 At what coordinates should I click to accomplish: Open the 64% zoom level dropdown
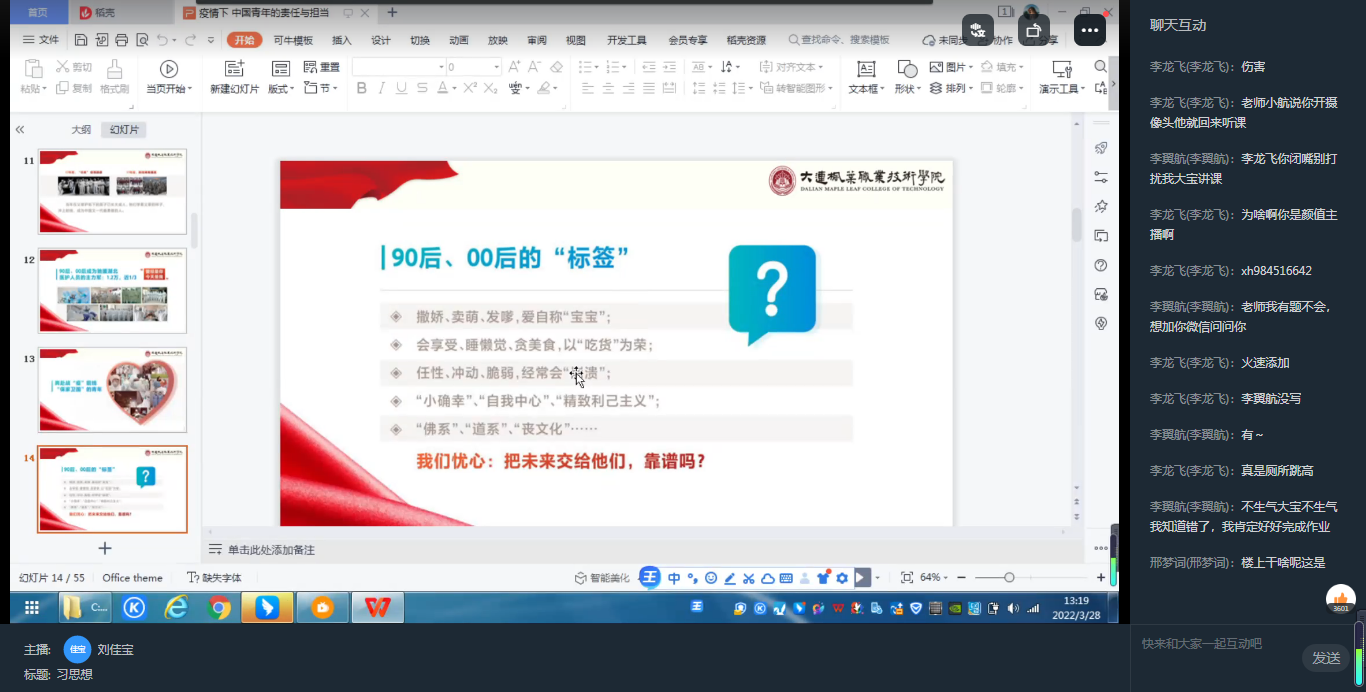(x=938, y=578)
